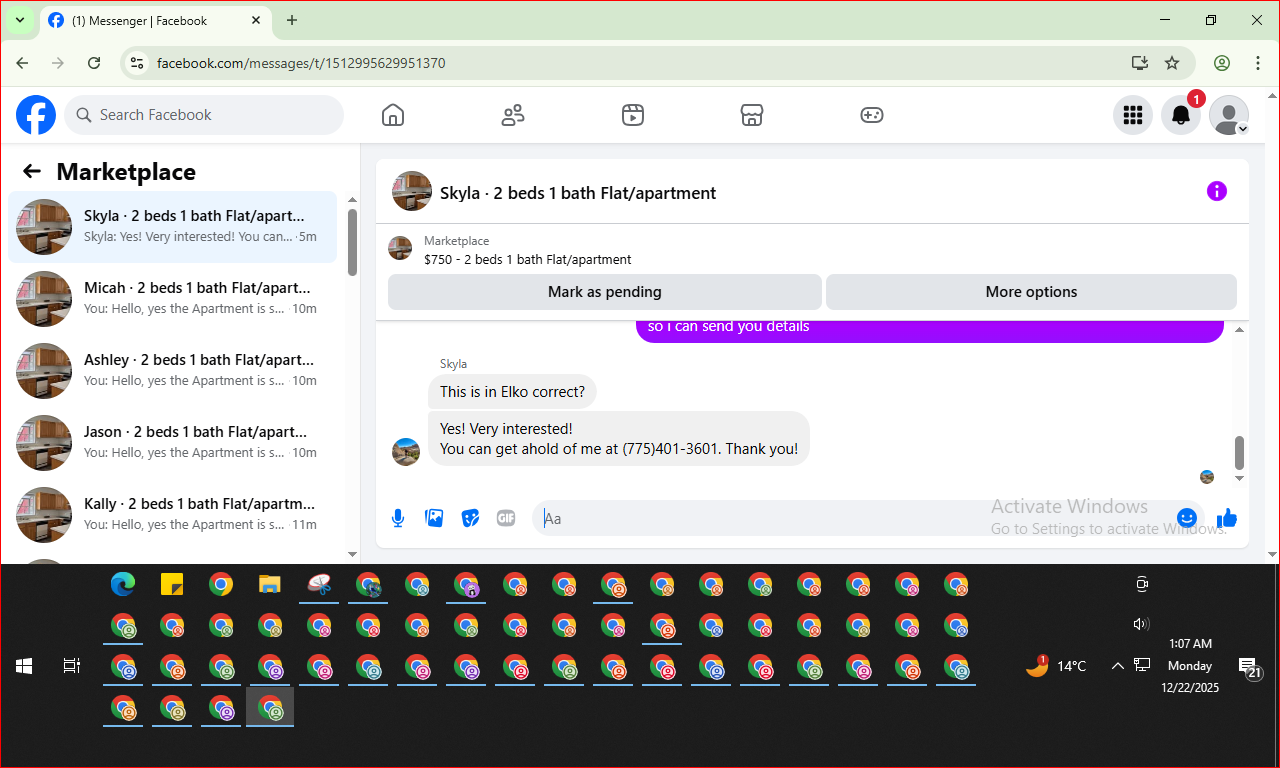The image size is (1280, 768).
Task: Expand the Chrome tab search dropdown
Action: tap(19, 20)
